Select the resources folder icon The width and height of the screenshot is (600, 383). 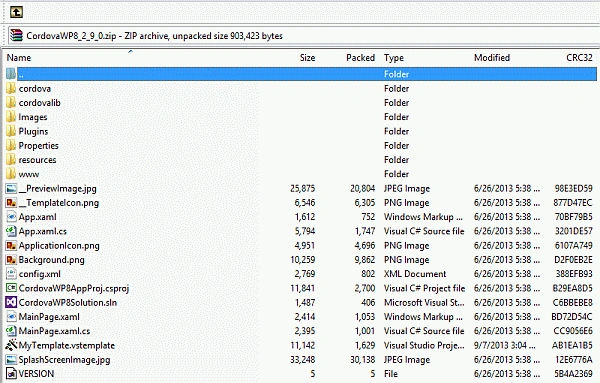coord(11,160)
